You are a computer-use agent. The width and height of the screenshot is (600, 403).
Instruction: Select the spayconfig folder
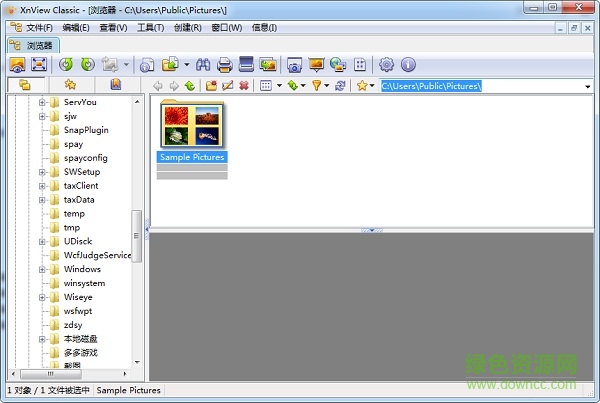point(85,158)
